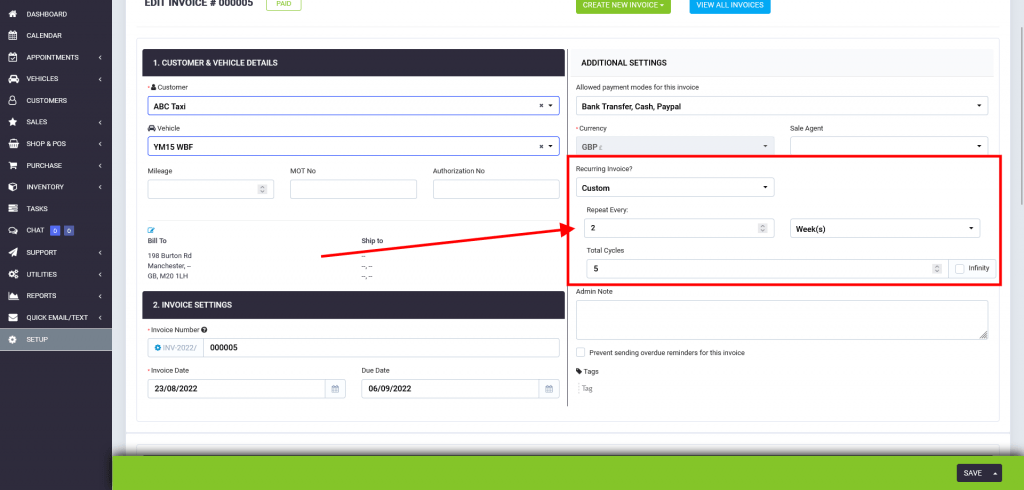The image size is (1024, 490).
Task: Open the Week(s) interval dropdown
Action: point(884,229)
